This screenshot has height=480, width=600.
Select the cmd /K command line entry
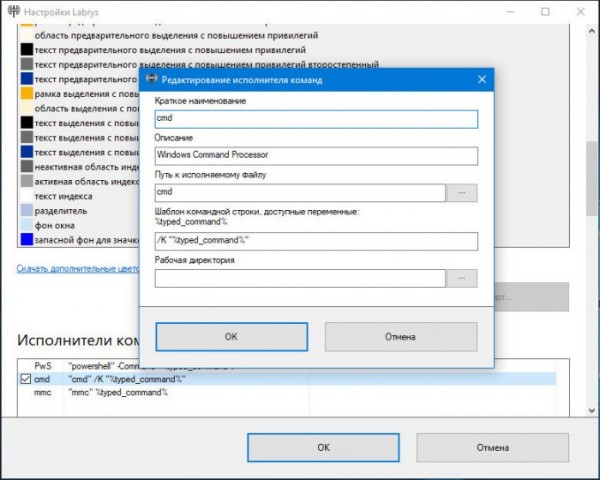pos(127,379)
